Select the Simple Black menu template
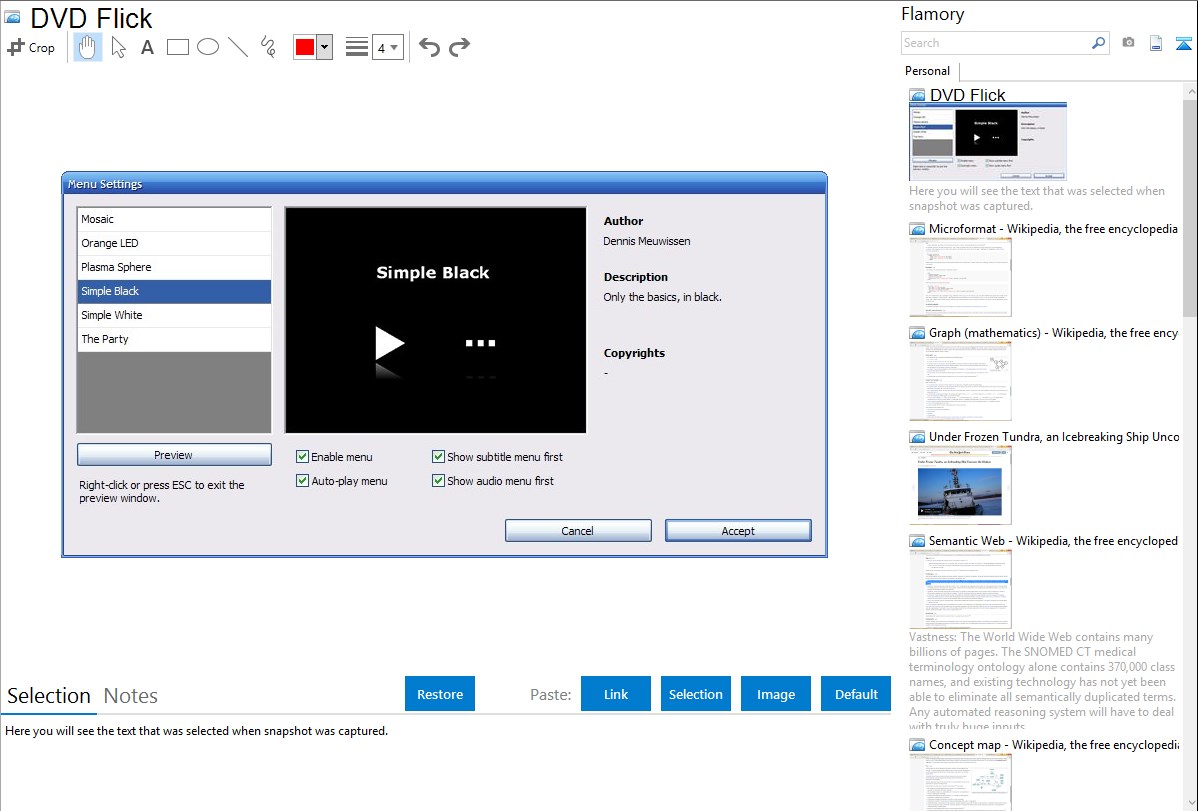This screenshot has height=811, width=1198. 174,291
